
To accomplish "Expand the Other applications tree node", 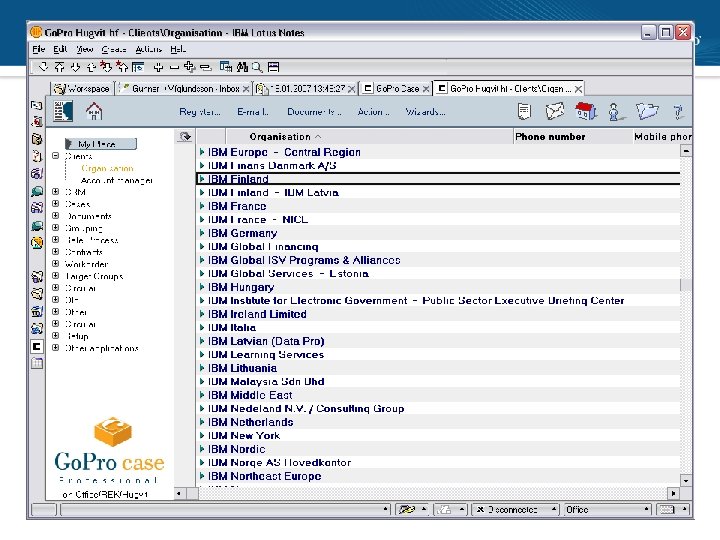I will coord(56,348).
